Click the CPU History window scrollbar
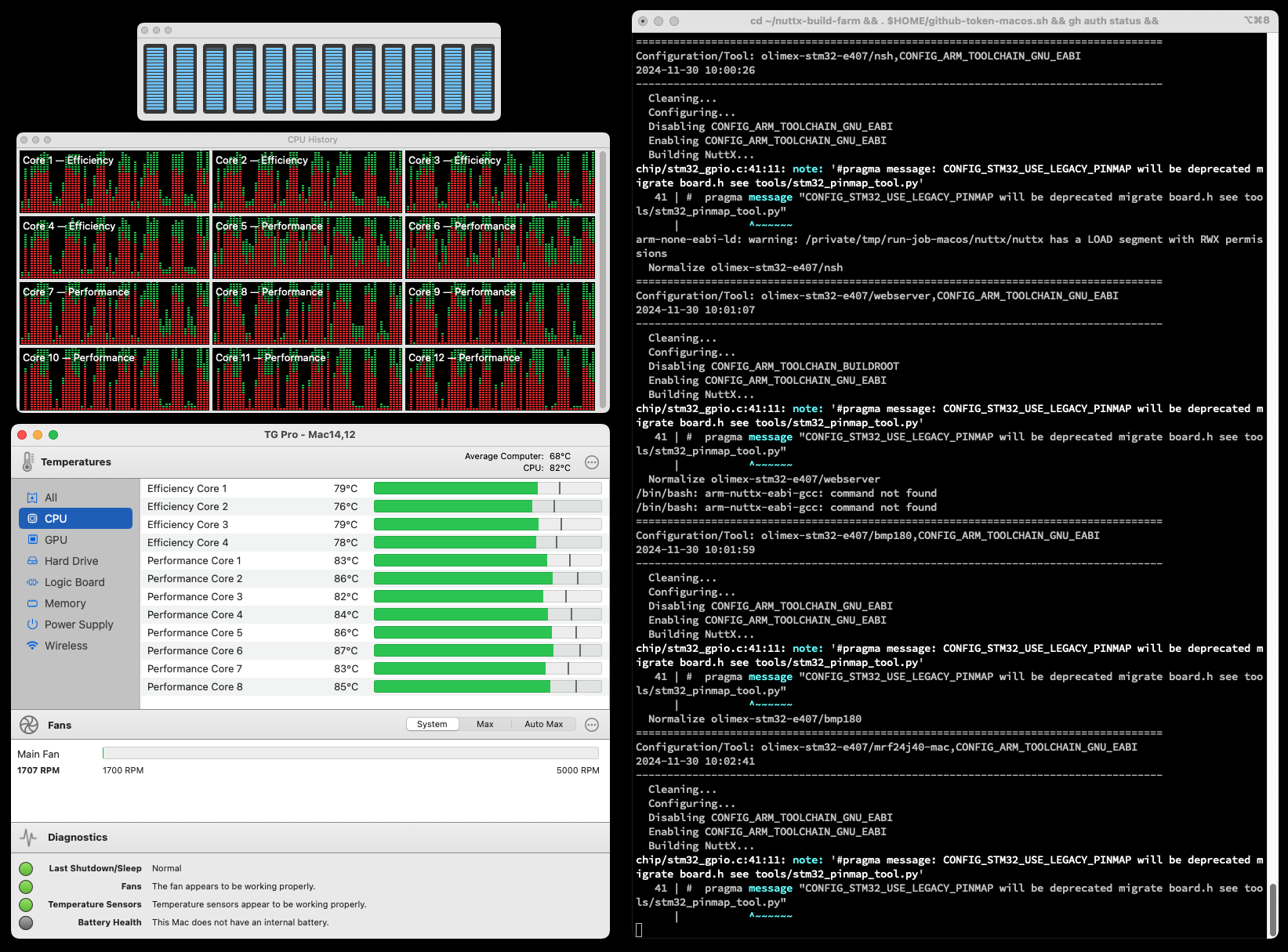 [603, 279]
